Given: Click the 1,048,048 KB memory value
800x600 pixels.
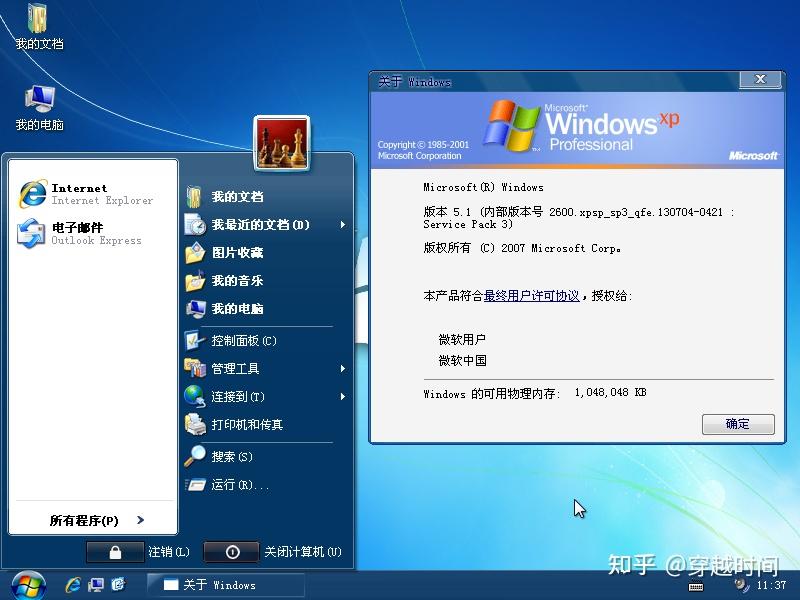Looking at the screenshot, I should (610, 392).
